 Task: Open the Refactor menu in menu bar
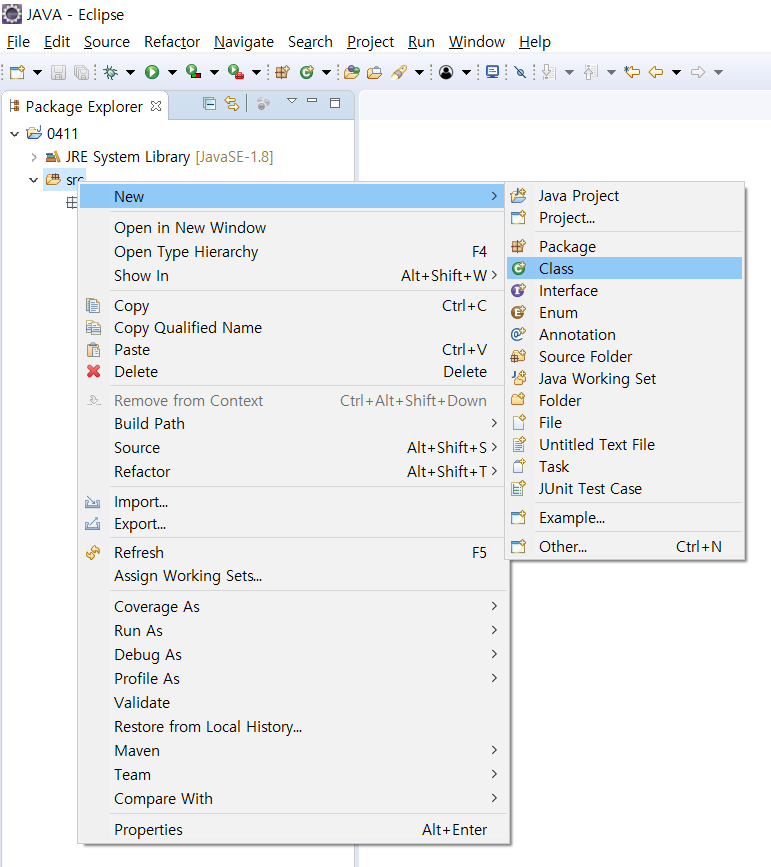(x=172, y=42)
